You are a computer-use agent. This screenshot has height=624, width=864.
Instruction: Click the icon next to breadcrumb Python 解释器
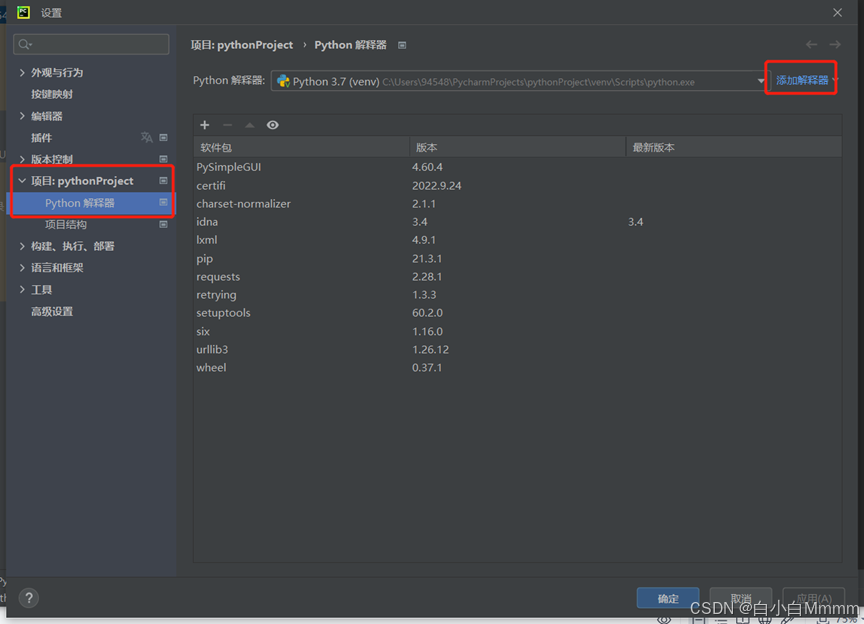point(402,45)
